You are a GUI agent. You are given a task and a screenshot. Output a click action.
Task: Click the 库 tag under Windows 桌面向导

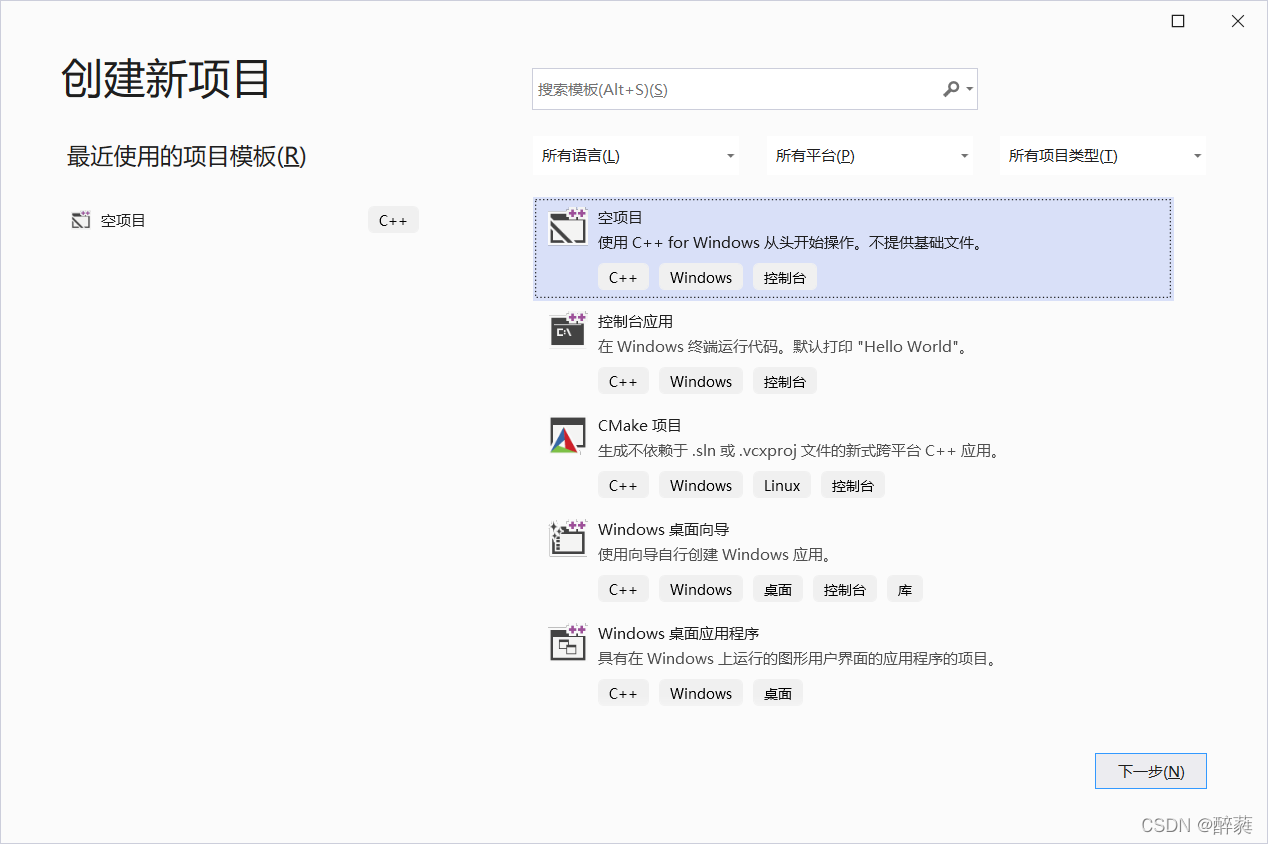point(905,589)
